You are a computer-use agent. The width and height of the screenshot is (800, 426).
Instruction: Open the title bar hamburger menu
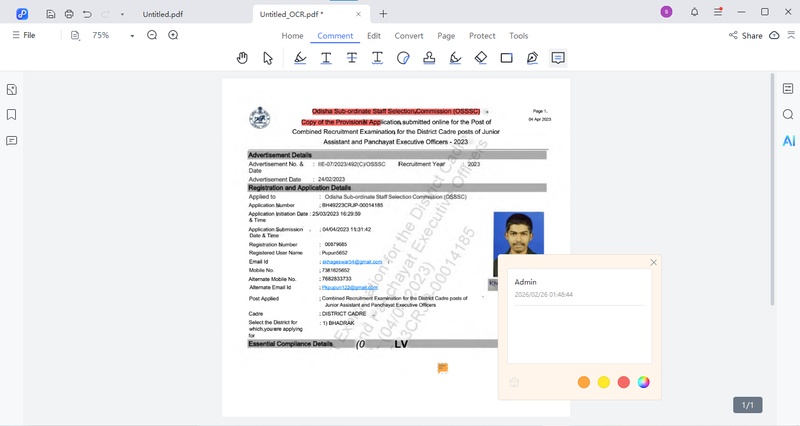(x=718, y=12)
